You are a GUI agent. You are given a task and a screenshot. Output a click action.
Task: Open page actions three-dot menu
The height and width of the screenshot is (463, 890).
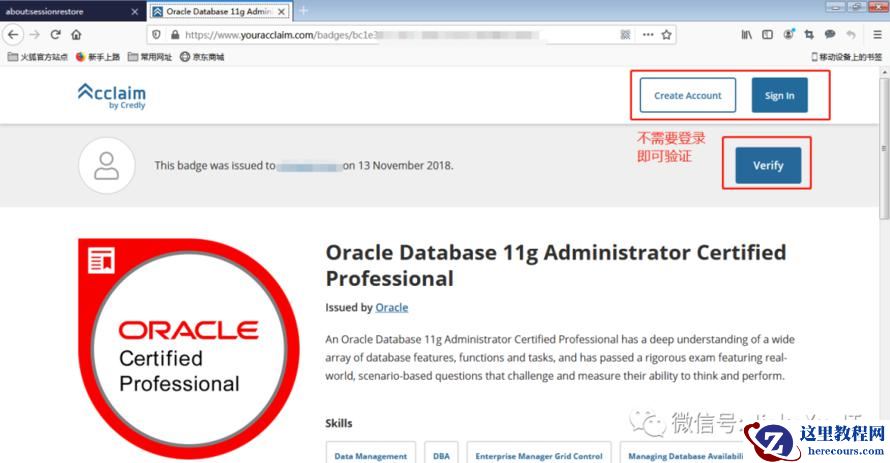[648, 35]
